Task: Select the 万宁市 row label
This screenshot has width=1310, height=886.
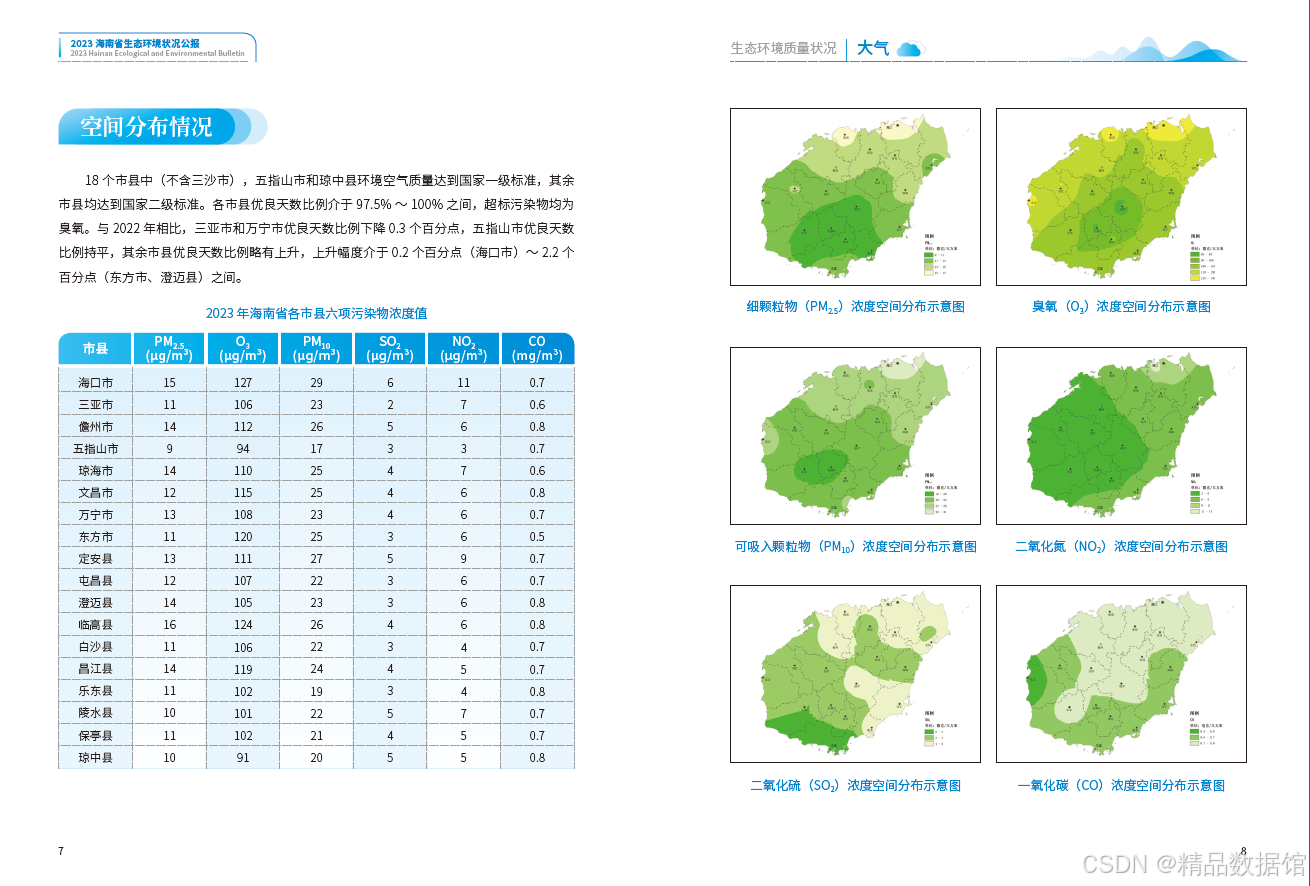Action: 96,515
